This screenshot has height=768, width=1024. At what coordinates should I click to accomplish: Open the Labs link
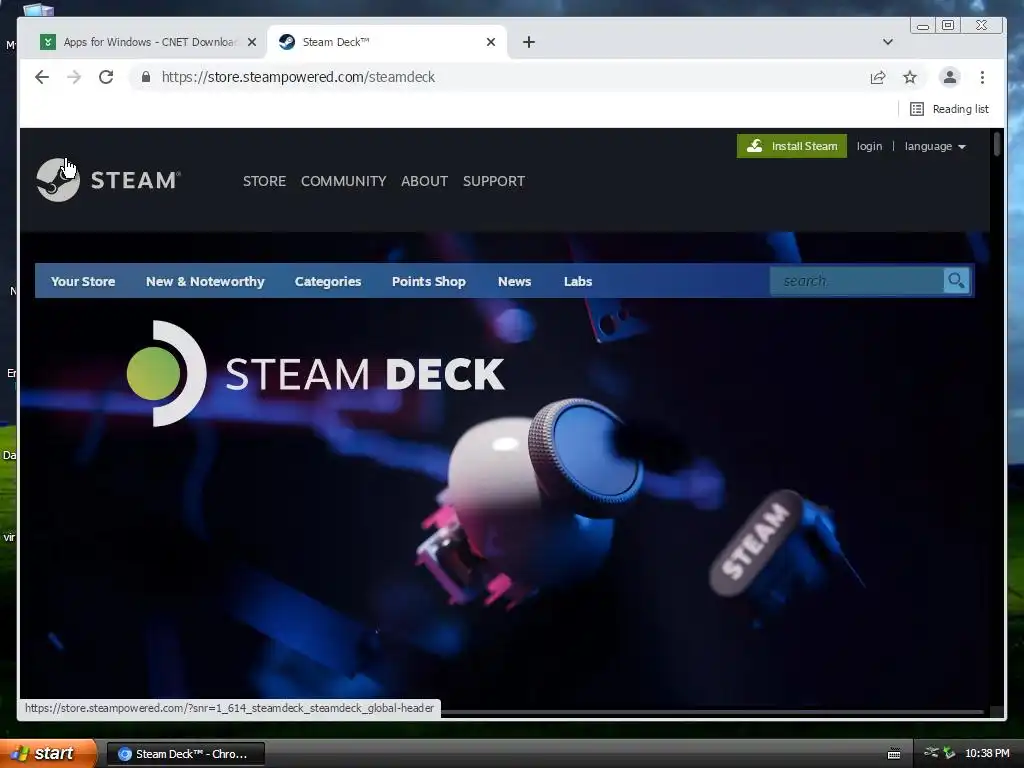coord(578,281)
